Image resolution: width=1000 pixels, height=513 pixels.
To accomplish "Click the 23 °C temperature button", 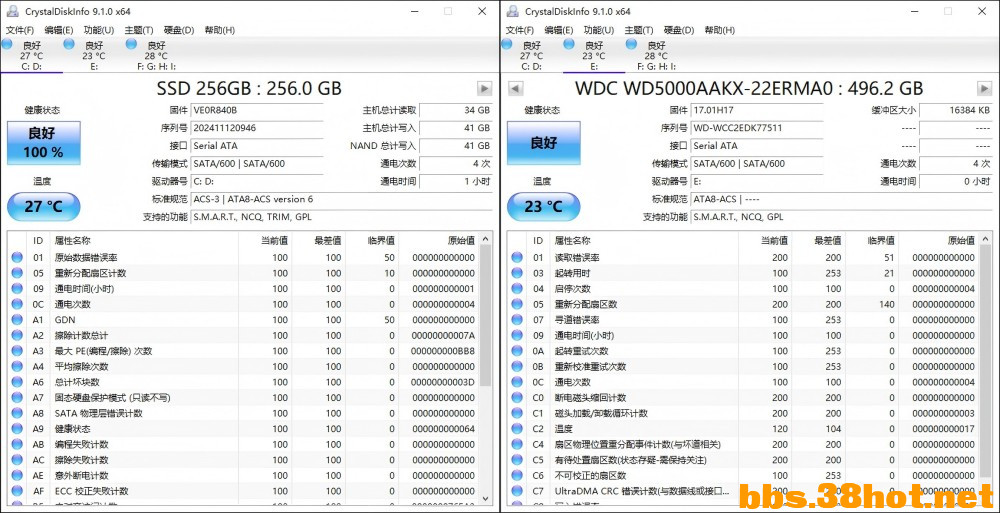I will pyautogui.click(x=543, y=207).
